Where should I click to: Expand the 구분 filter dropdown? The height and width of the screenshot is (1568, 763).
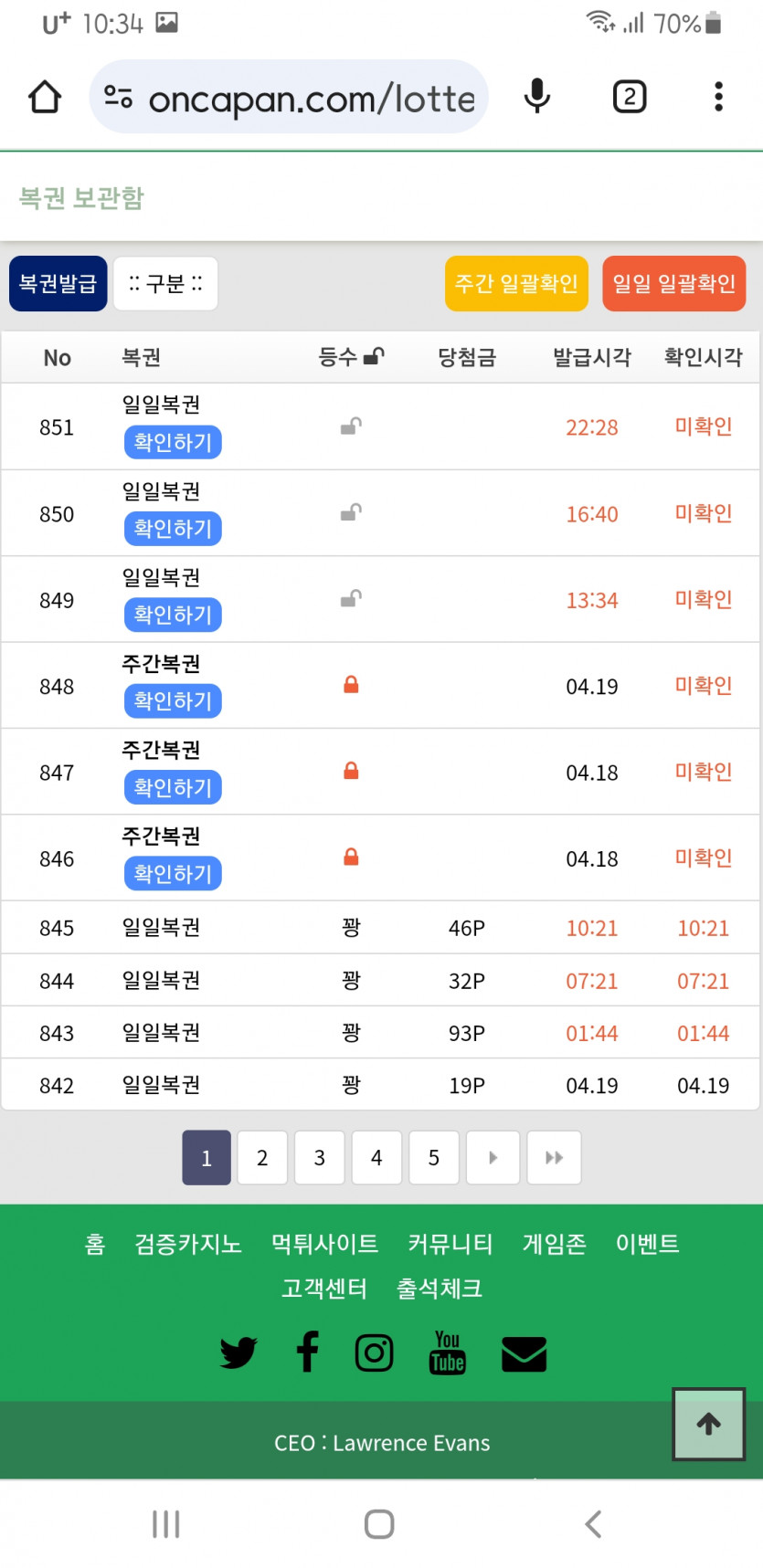point(165,284)
